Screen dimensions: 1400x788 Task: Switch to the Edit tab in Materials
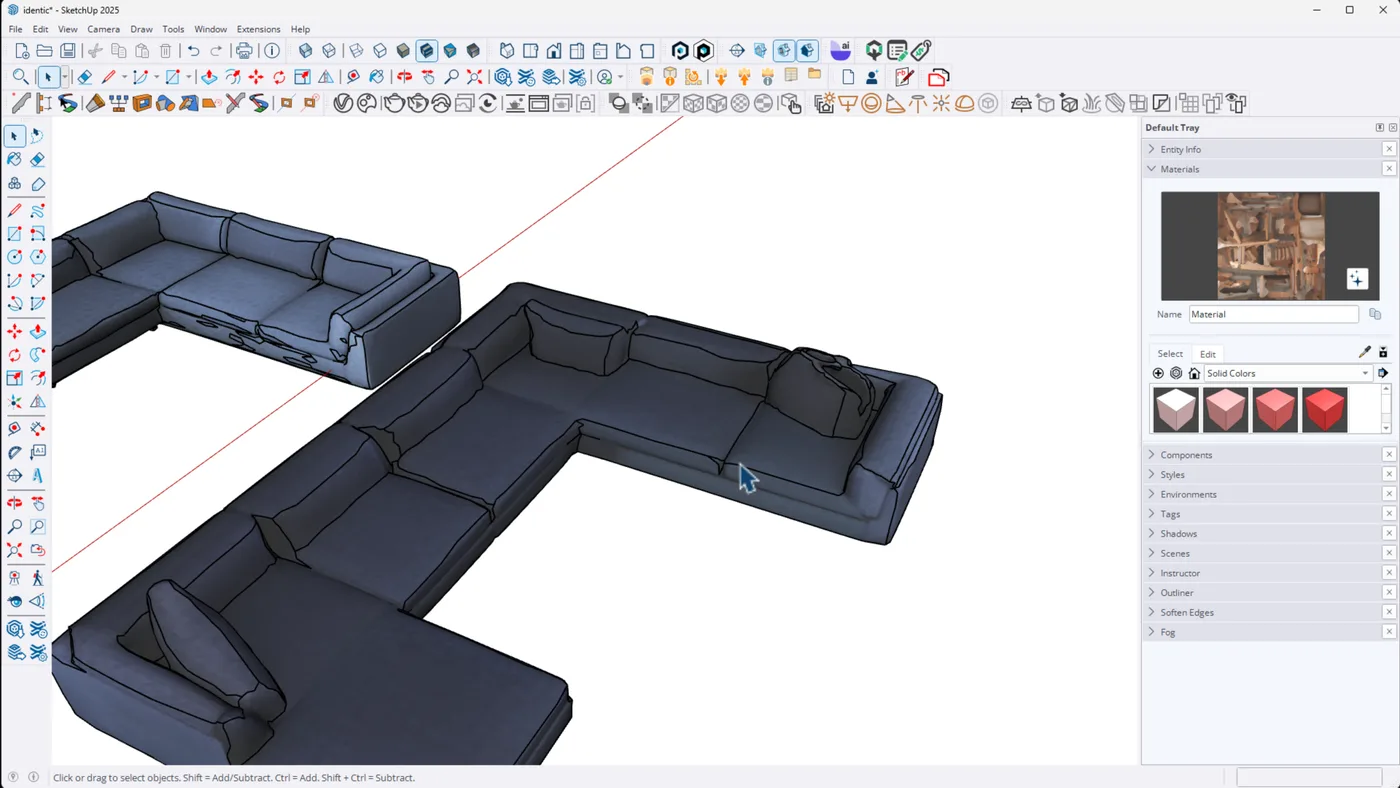pos(1207,354)
